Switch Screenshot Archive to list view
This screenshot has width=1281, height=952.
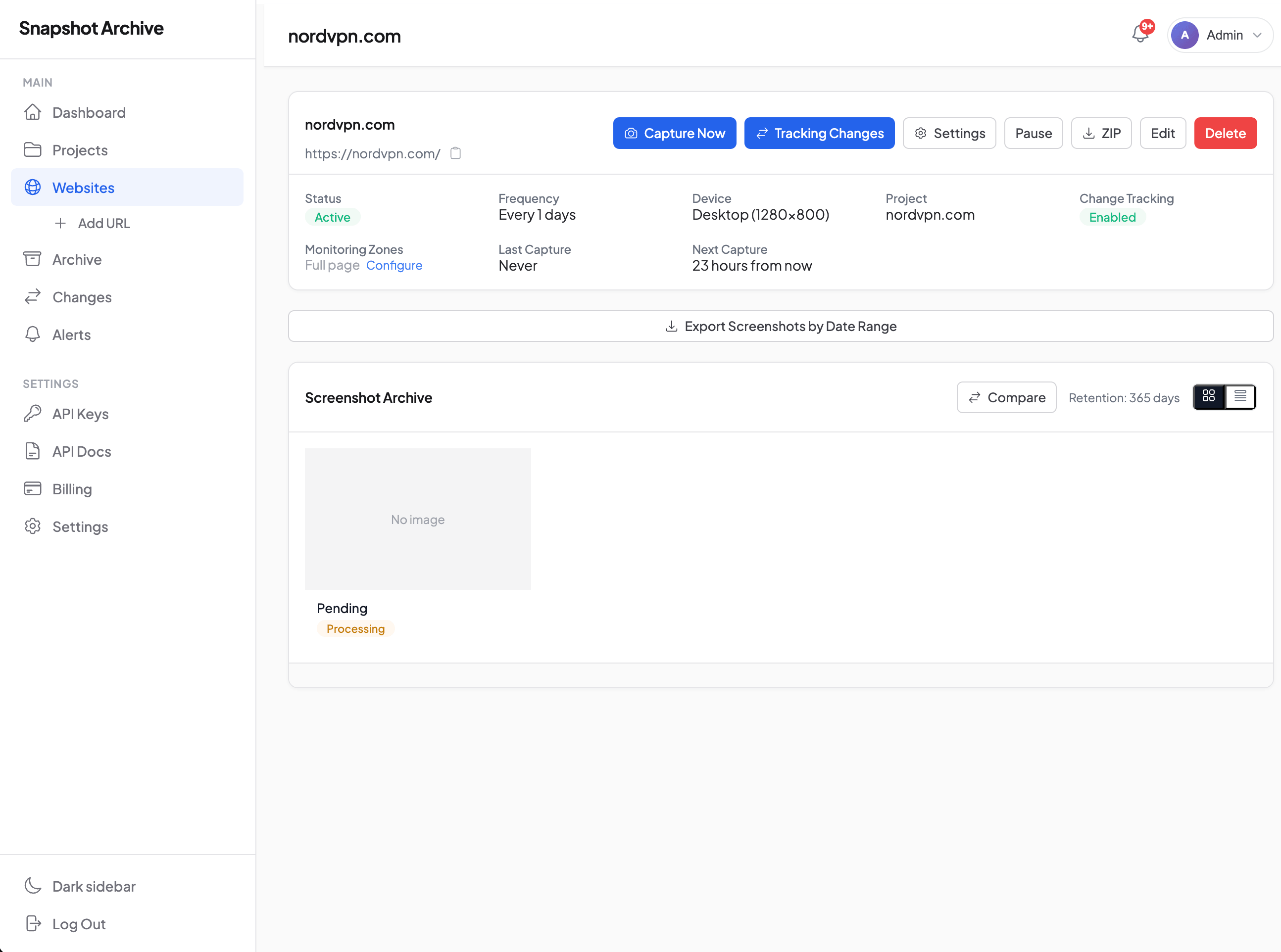click(1240, 396)
